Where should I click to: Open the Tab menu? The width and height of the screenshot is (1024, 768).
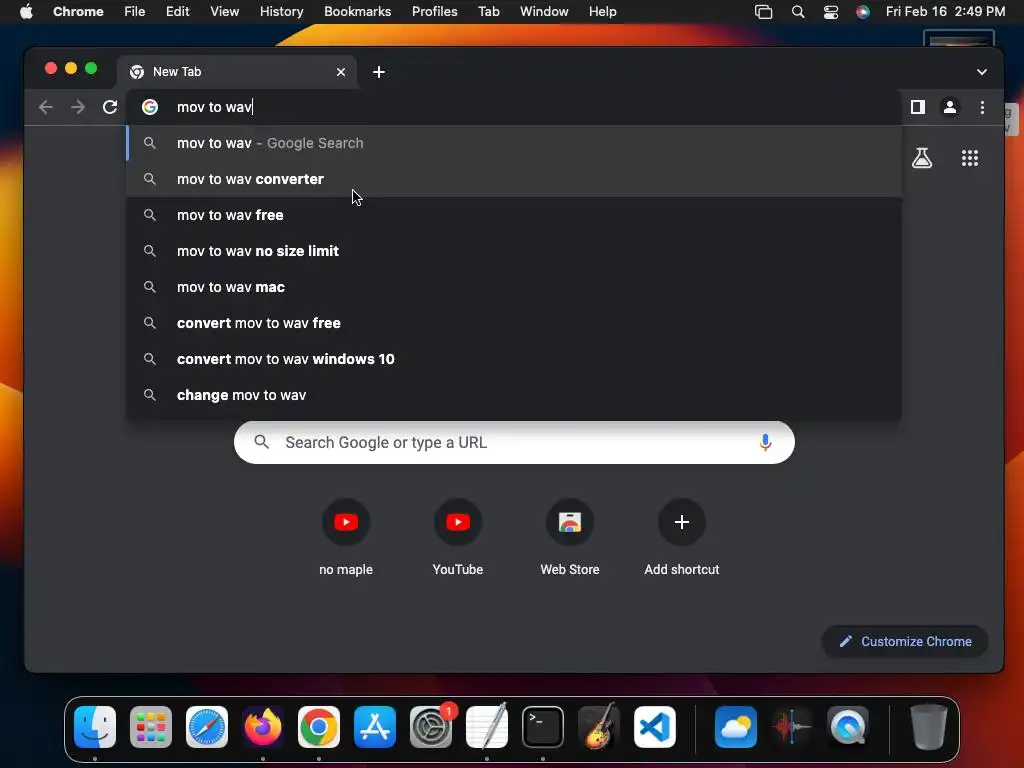coord(488,12)
